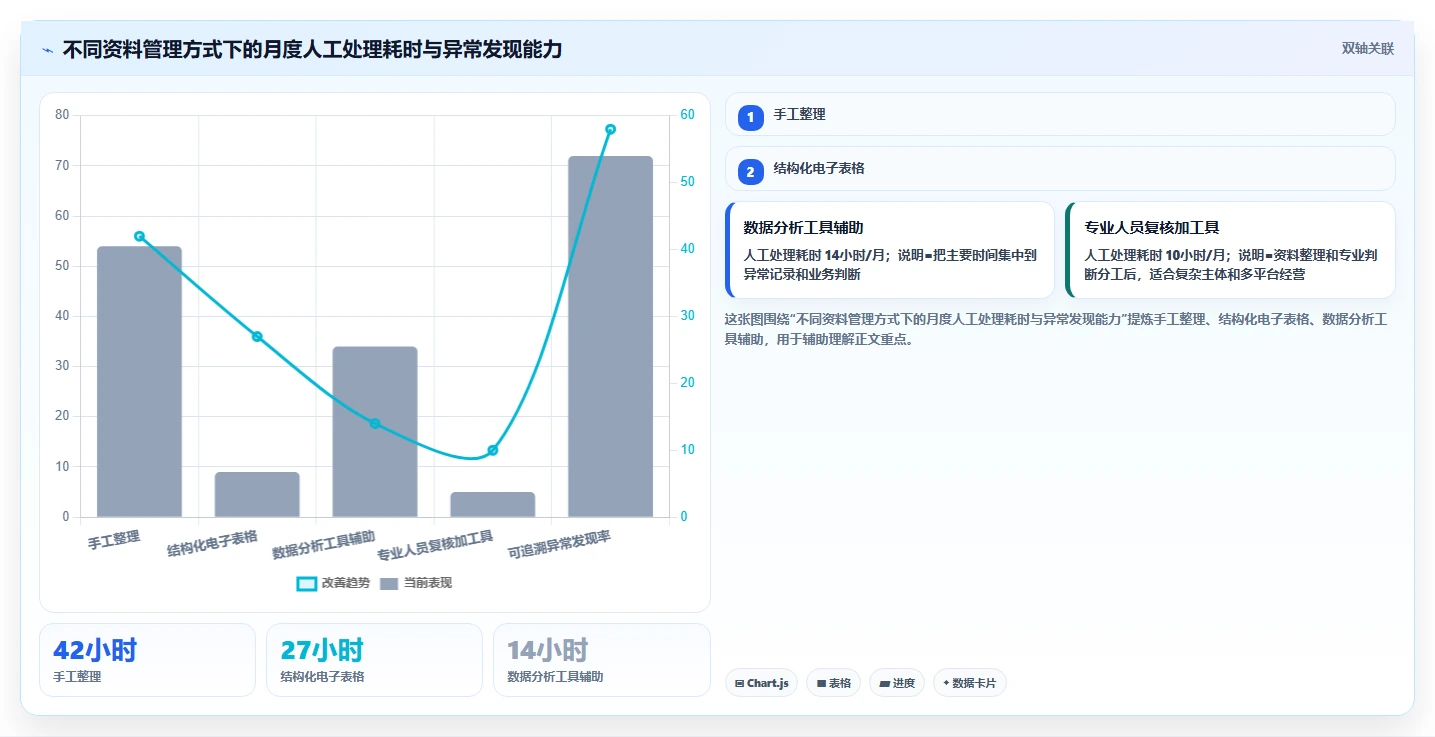The height and width of the screenshot is (737, 1435).
Task: Click the trend line point above 专业人员复核加工具
Action: coord(492,450)
